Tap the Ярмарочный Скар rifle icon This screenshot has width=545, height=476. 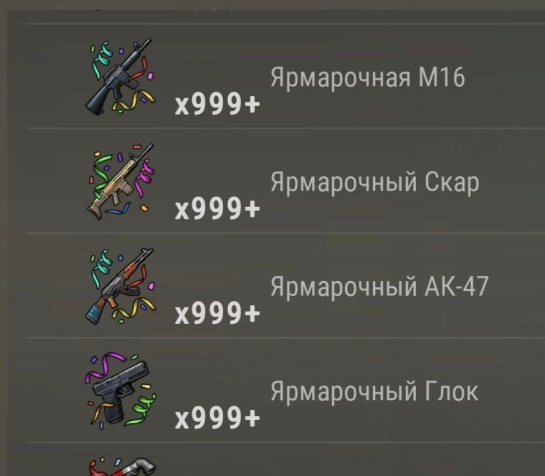[x=121, y=181]
